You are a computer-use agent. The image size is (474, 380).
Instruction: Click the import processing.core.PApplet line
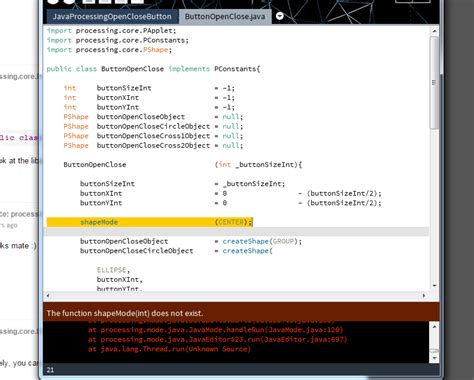[x=111, y=31]
